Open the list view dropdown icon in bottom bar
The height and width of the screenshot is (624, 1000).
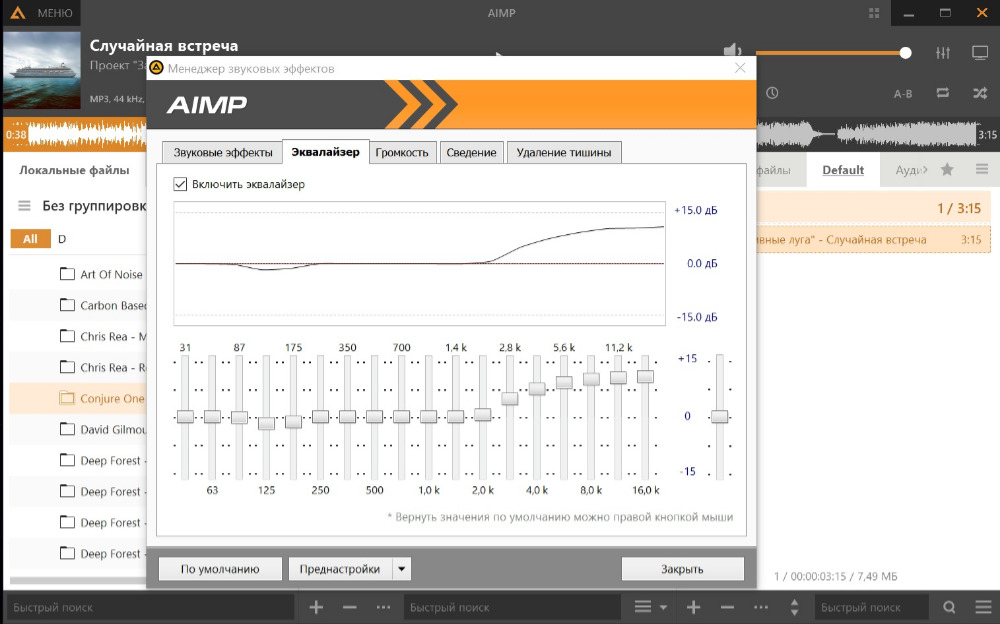[x=650, y=607]
